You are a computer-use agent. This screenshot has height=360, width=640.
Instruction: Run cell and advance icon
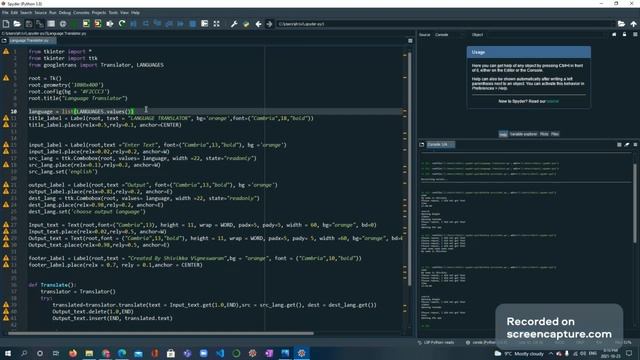click(x=98, y=24)
